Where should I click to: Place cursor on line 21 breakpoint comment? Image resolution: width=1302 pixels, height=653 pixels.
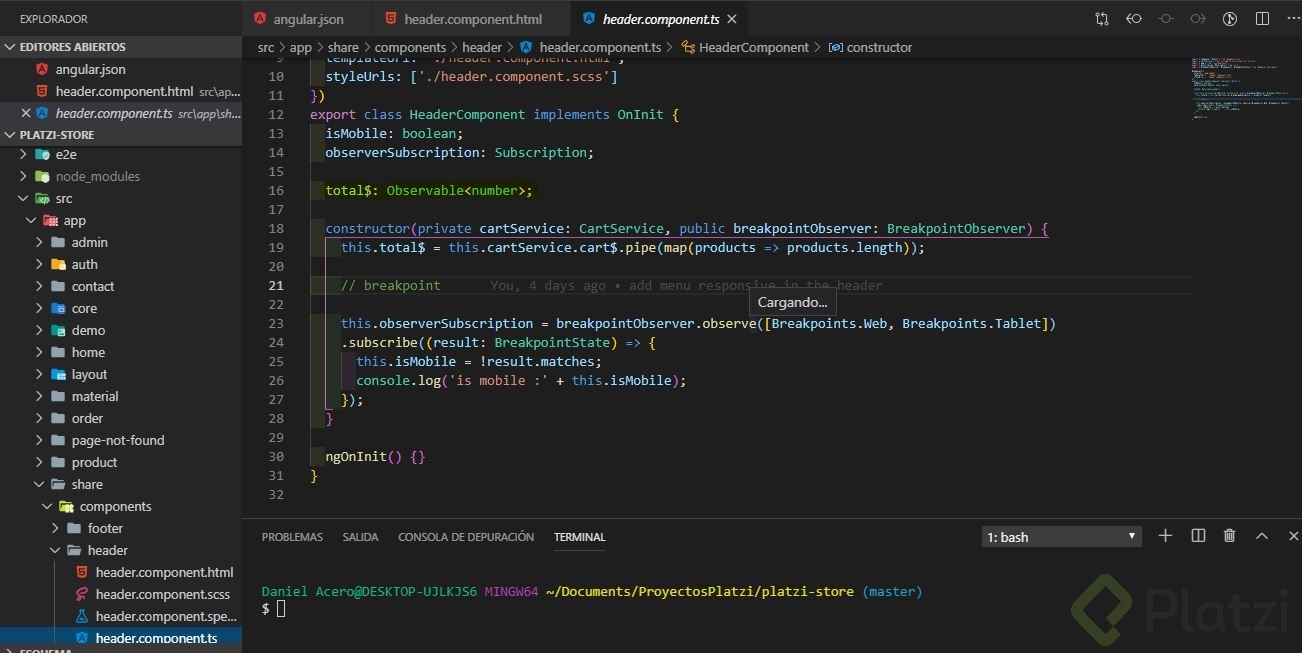tap(390, 285)
